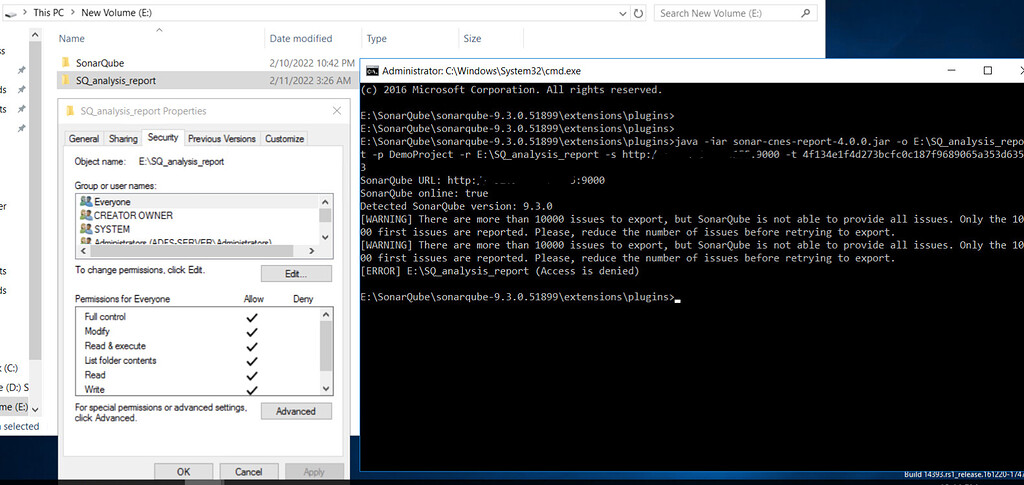This screenshot has width=1024, height=485.
Task: Click the SYSTEM user icon in list
Action: [x=86, y=229]
